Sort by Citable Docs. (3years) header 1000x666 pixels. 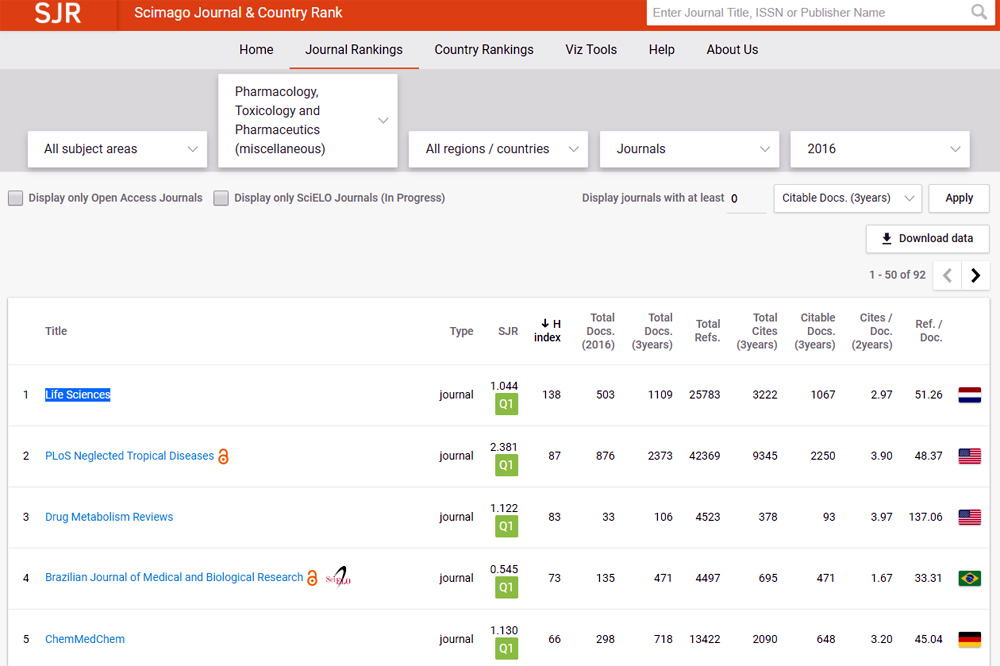coord(815,331)
